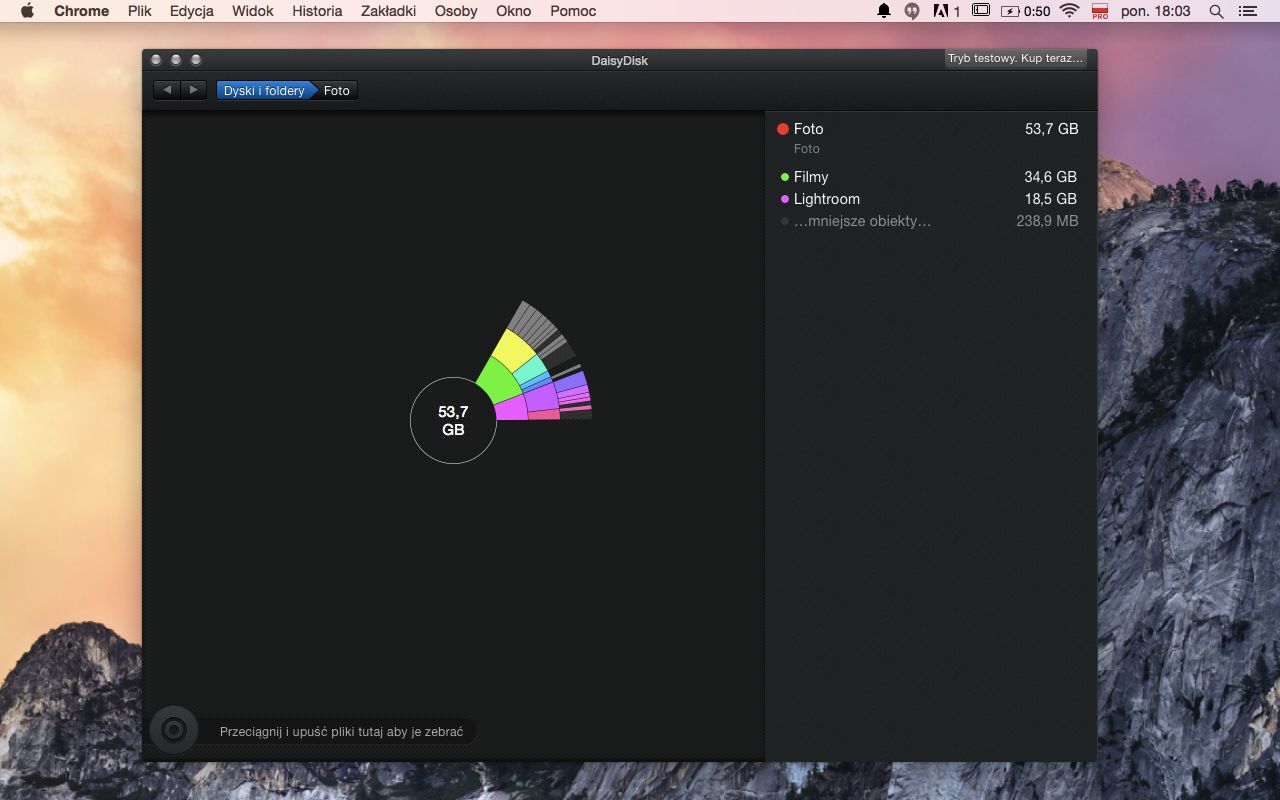Screen dimensions: 1280x800
Task: Open the Filmy folder in list
Action: pyautogui.click(x=929, y=177)
